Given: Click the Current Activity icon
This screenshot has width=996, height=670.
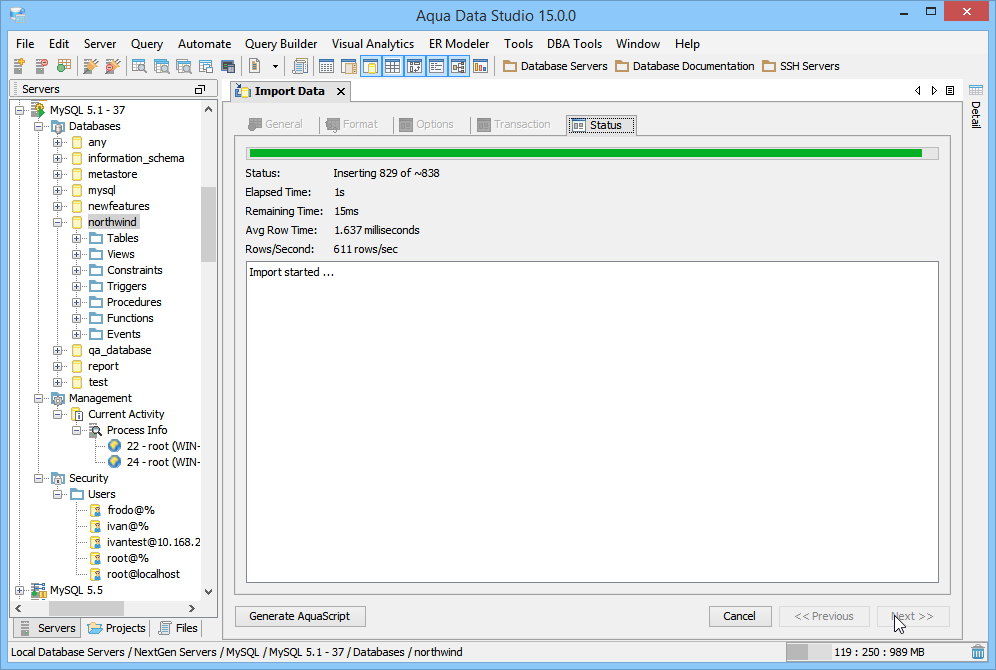Looking at the screenshot, I should tap(77, 415).
